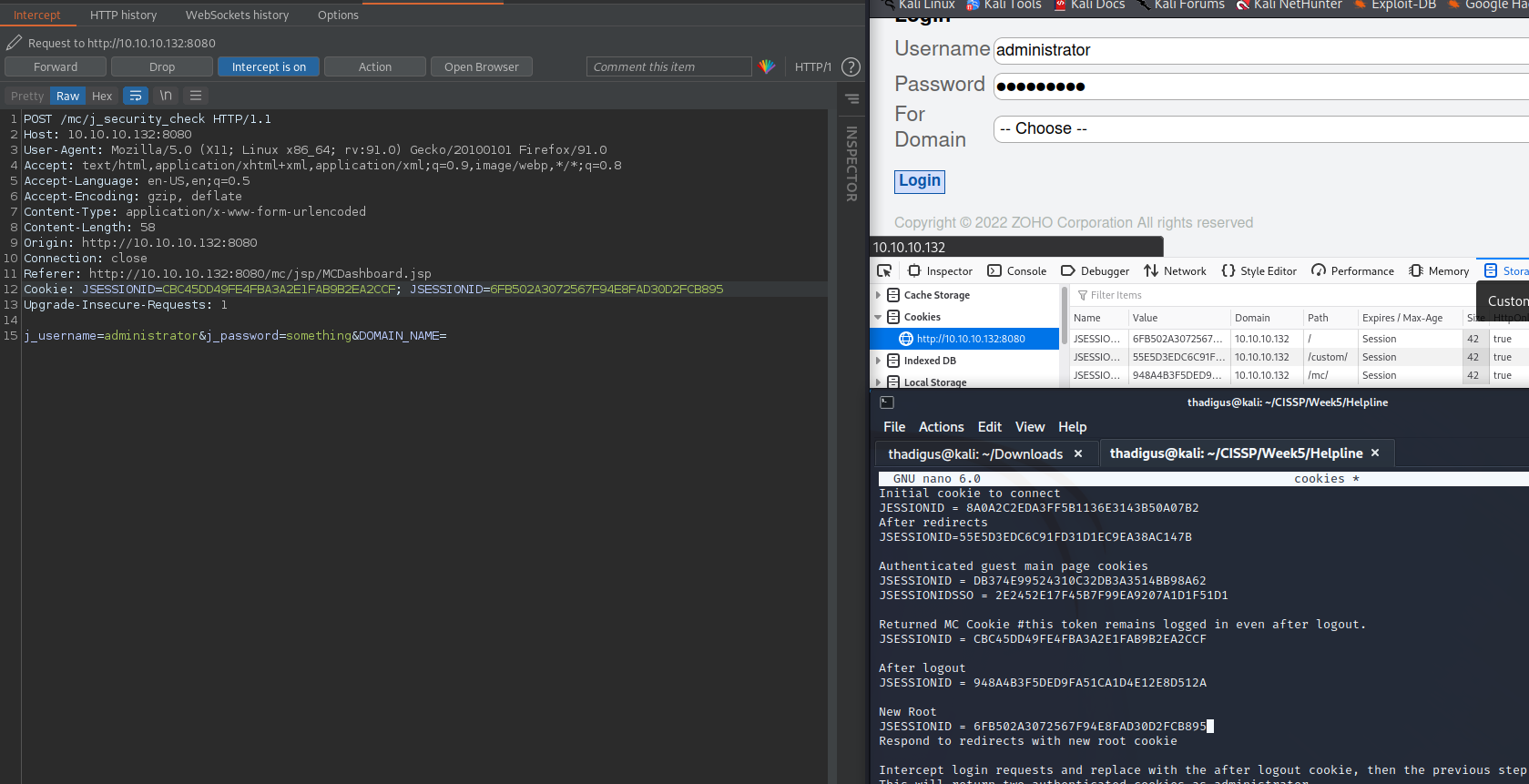Toggle the Intercept is on button
Screen dimensions: 1529x784
269,66
